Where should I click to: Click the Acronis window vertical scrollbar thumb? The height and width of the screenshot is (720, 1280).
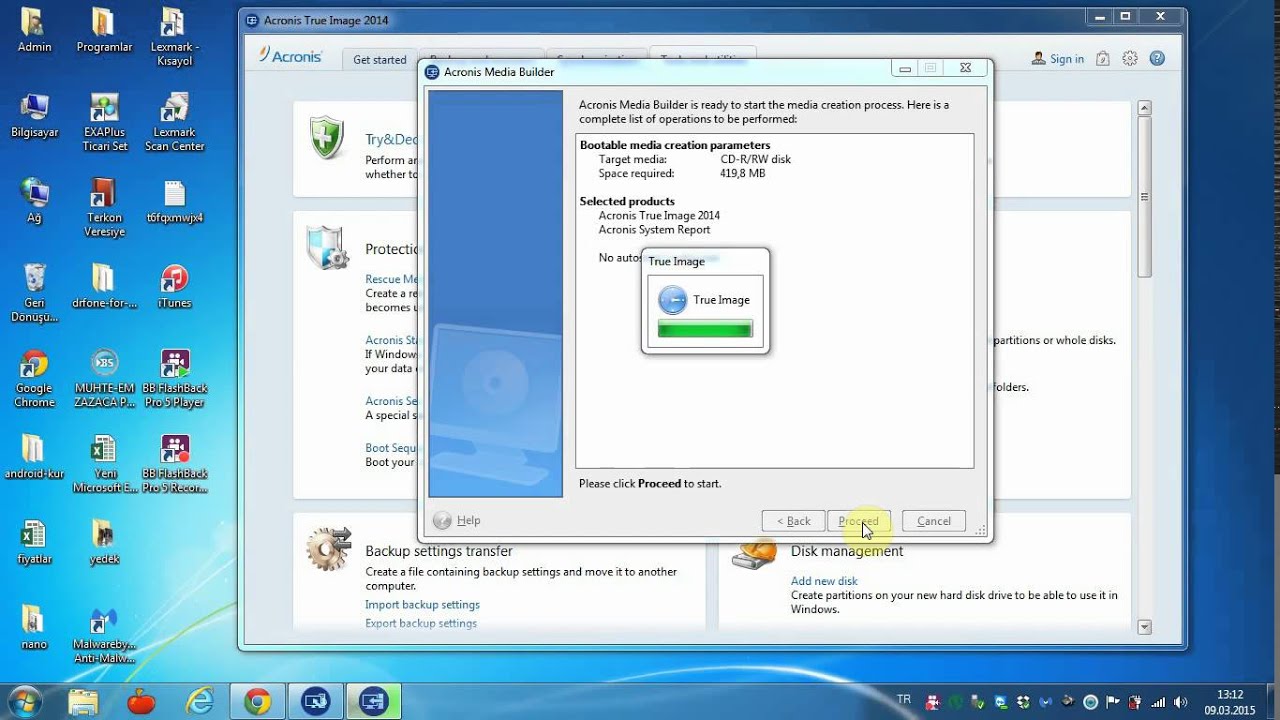1145,198
